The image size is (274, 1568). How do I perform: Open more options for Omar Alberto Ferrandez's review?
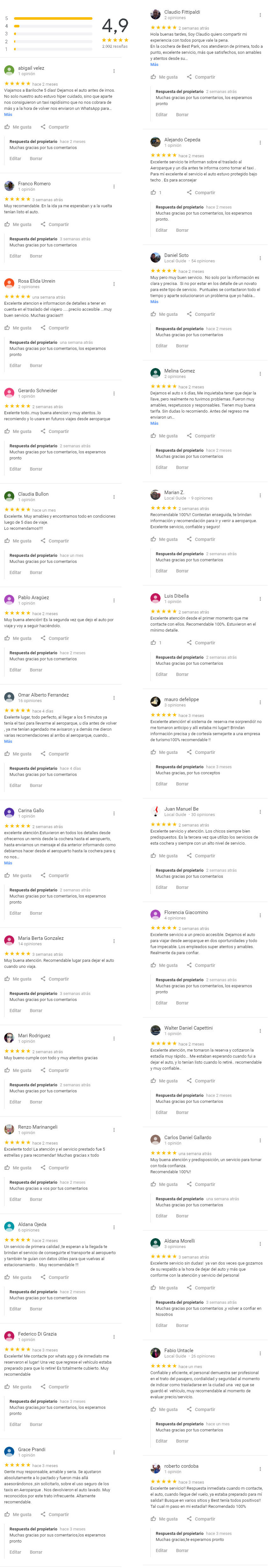(x=114, y=698)
